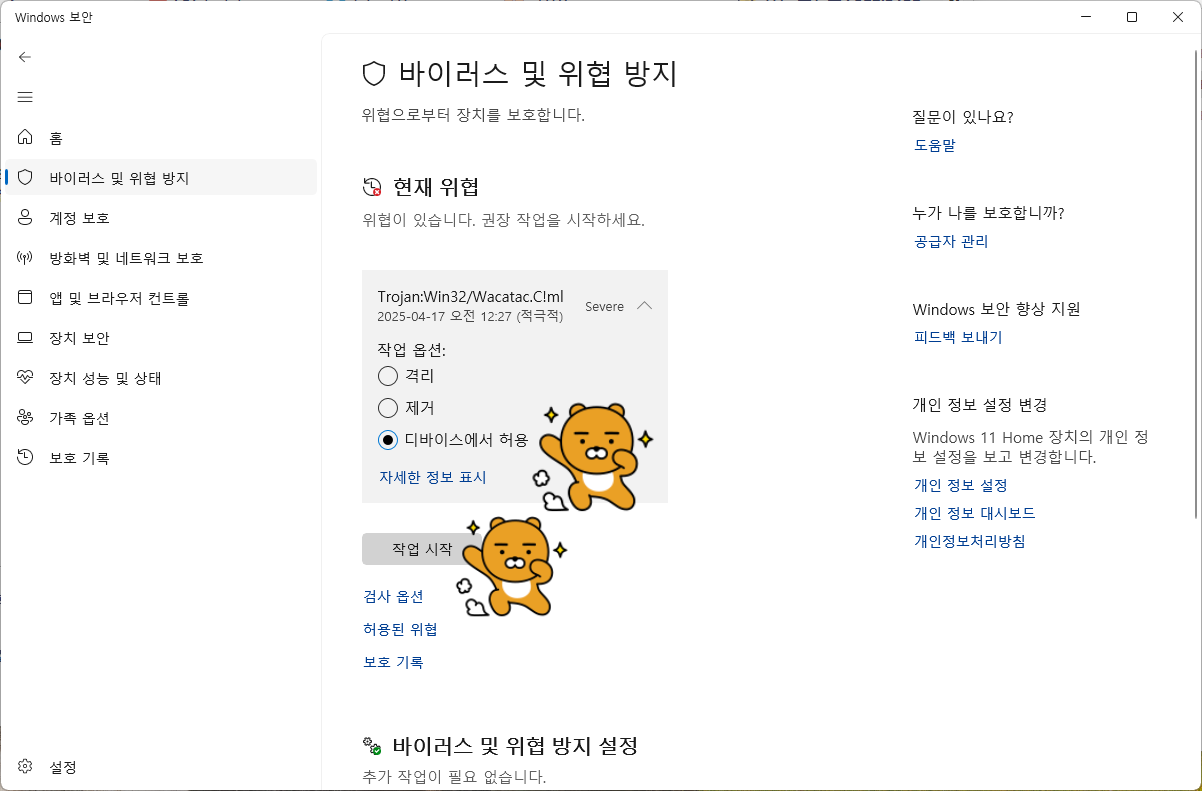Select 바이러스 및 위협 방지 sidebar item
Image resolution: width=1202 pixels, height=791 pixels.
tap(161, 177)
